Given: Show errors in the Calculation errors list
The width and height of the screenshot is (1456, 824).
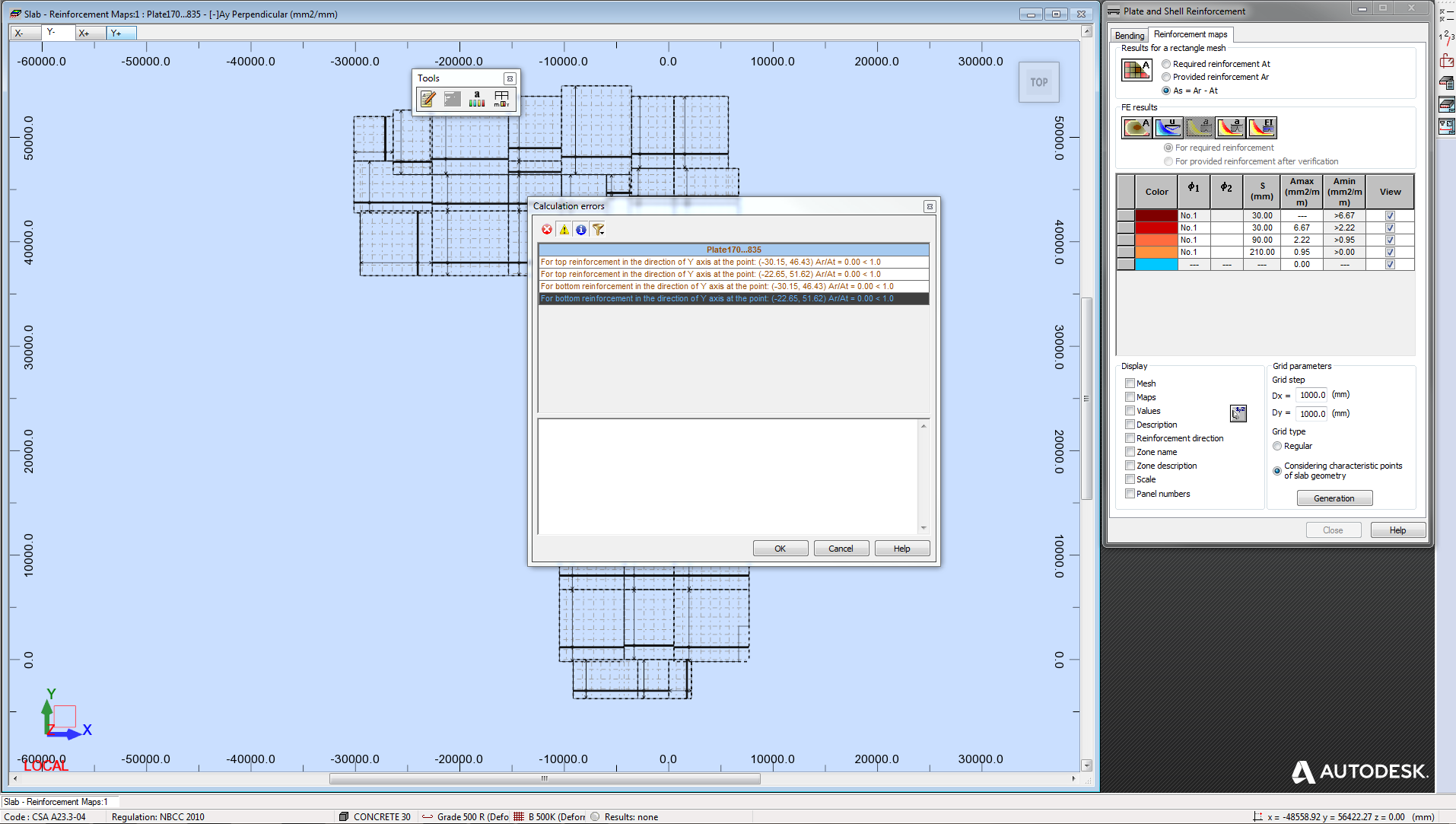Looking at the screenshot, I should click(x=546, y=229).
